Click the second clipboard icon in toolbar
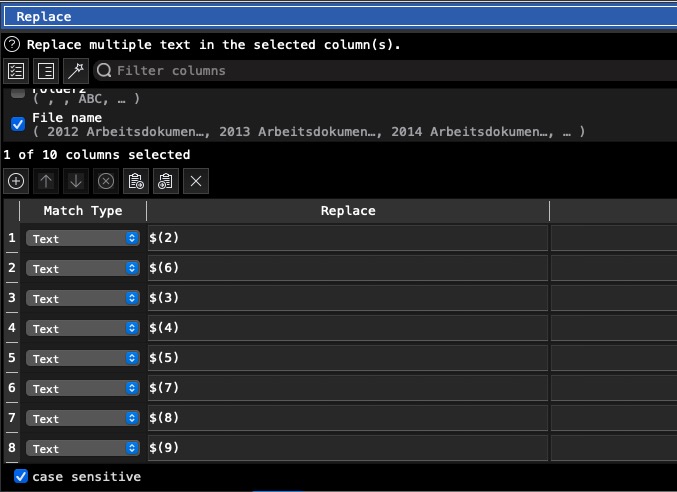This screenshot has width=677, height=492. click(x=166, y=181)
